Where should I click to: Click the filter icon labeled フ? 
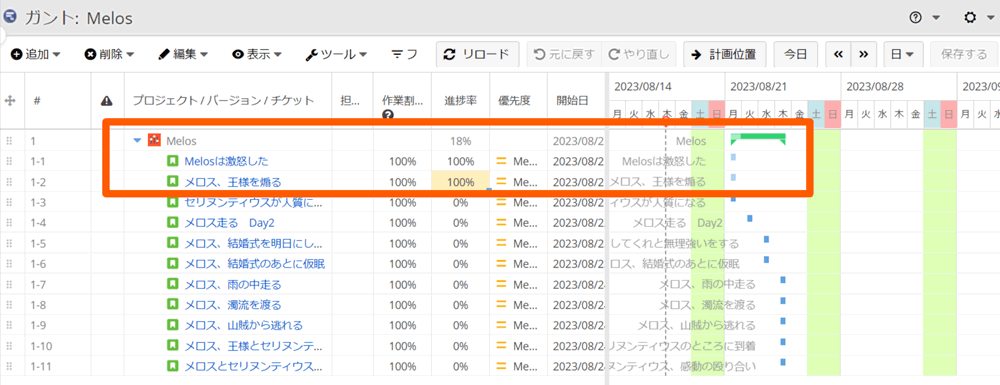(404, 54)
